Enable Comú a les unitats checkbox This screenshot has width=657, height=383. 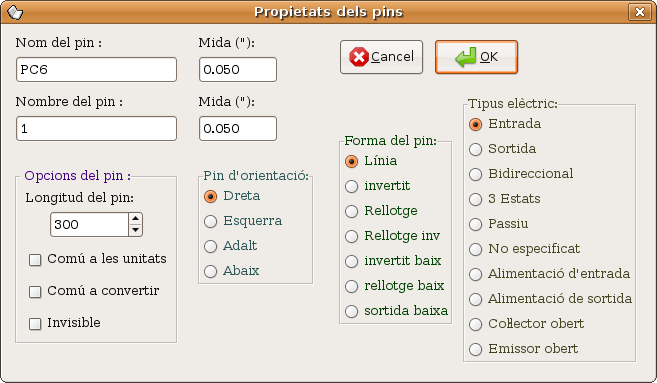click(35, 260)
